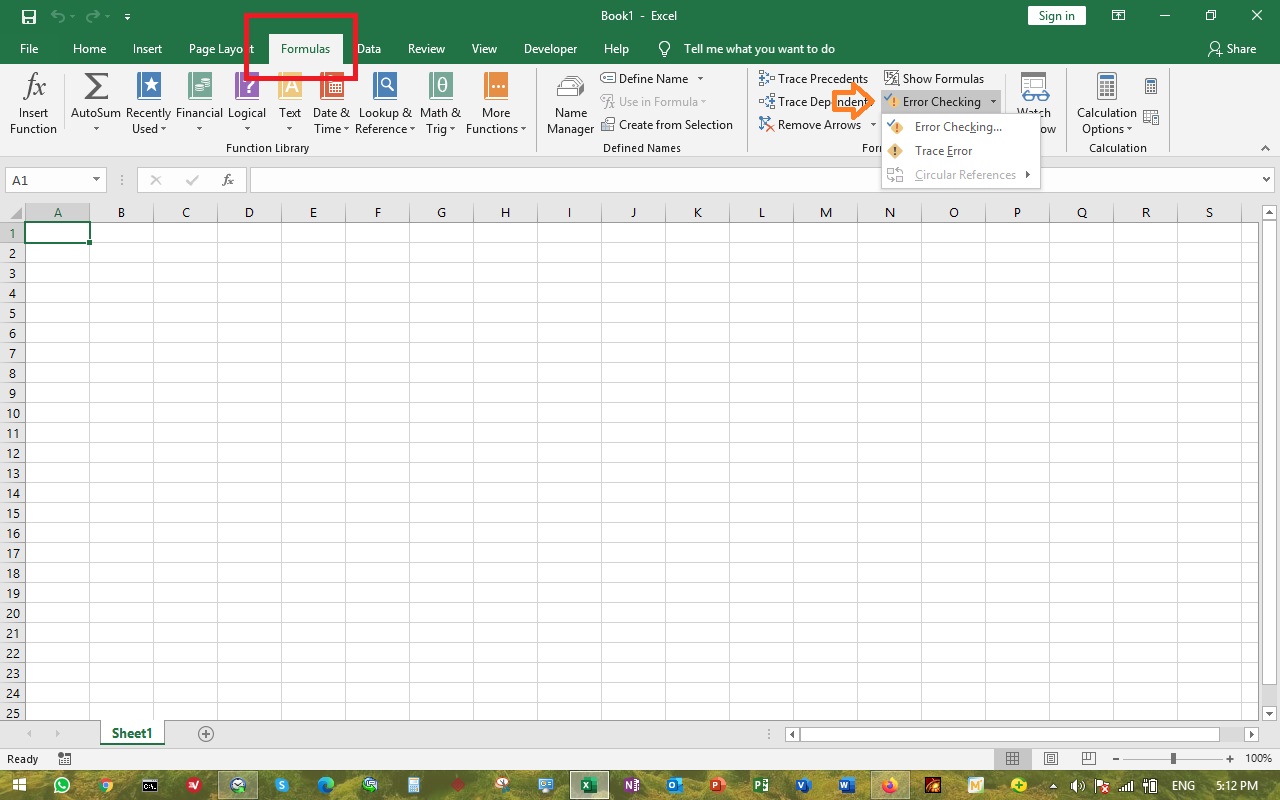Switch to Page Layout view in status bar
The image size is (1280, 800).
[1051, 759]
